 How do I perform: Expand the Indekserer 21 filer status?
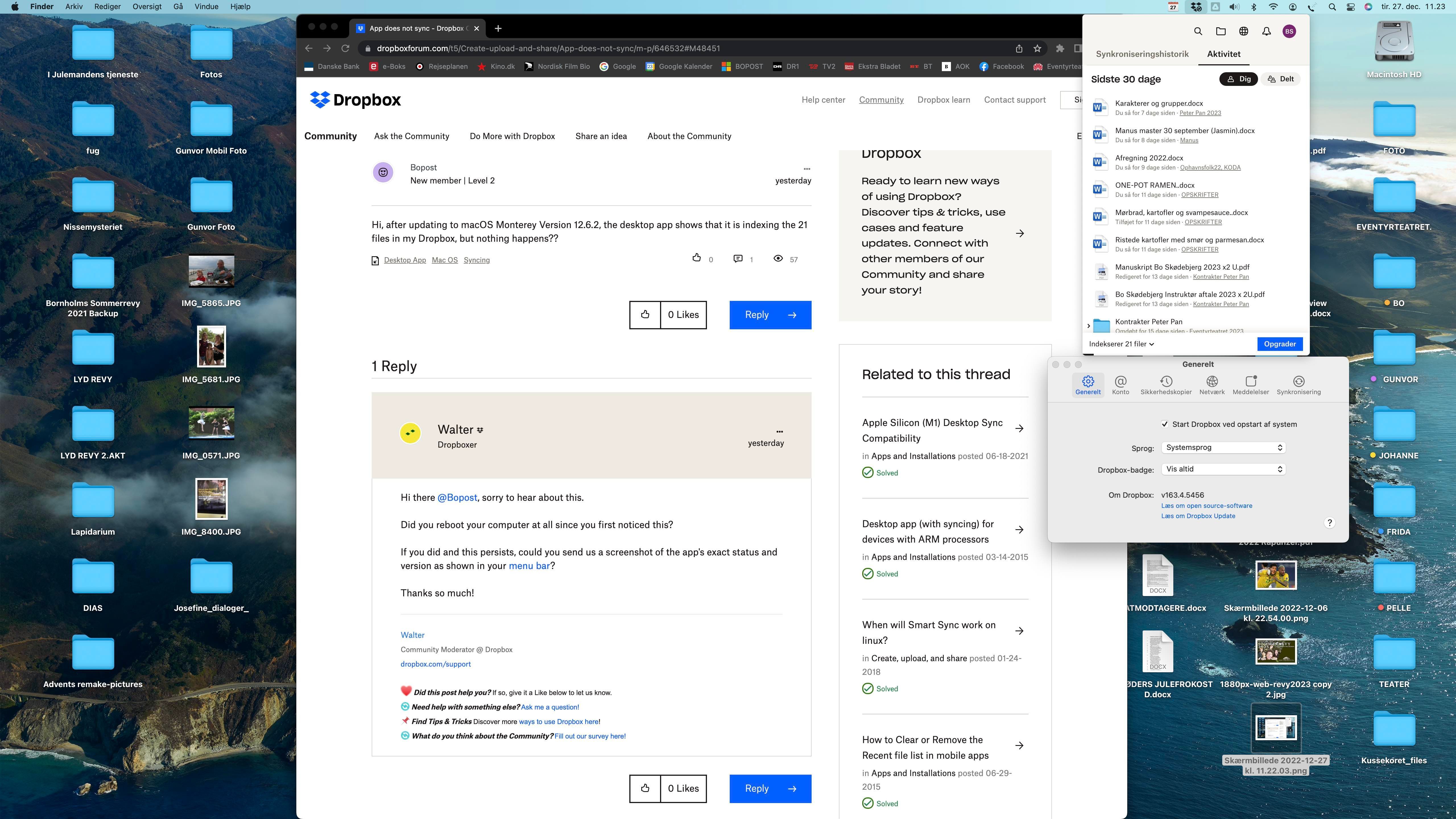click(x=1121, y=344)
